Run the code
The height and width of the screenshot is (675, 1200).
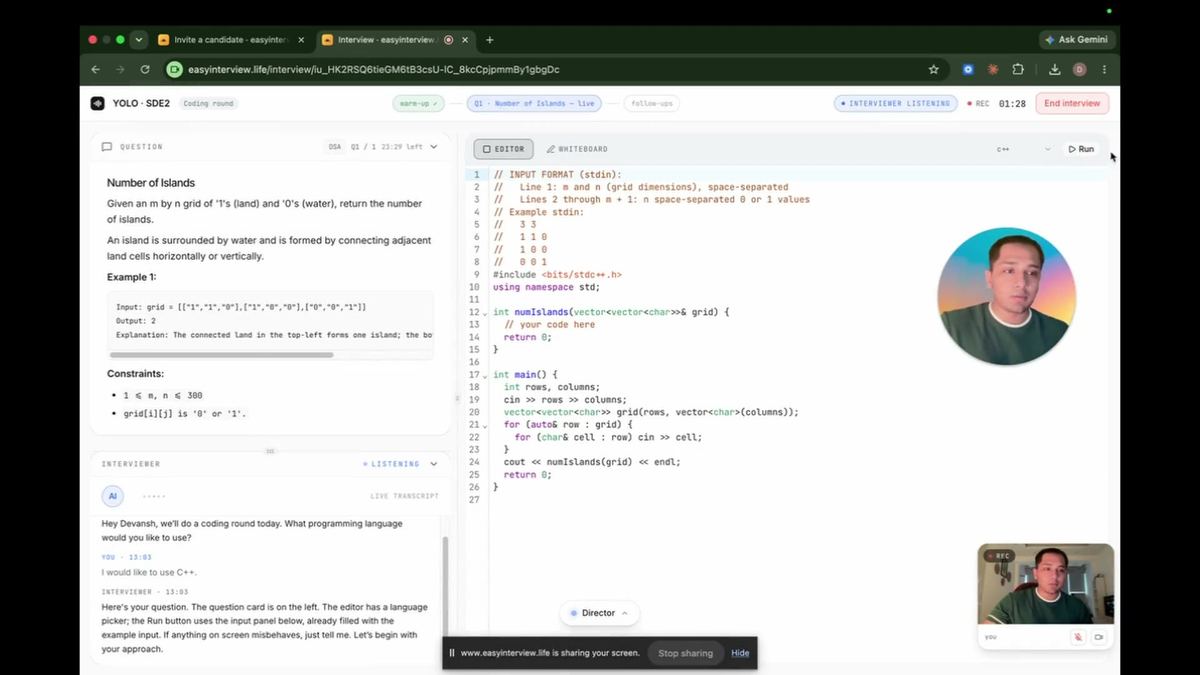coord(1081,149)
